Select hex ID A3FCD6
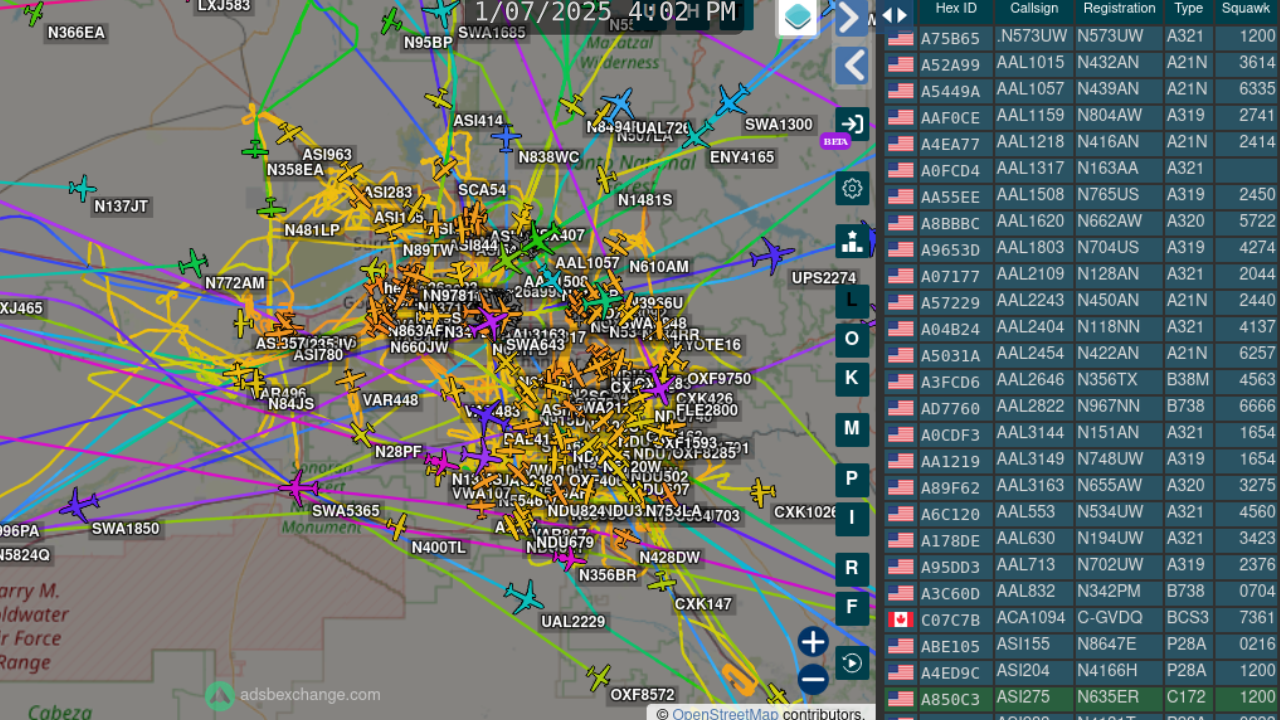 point(956,381)
